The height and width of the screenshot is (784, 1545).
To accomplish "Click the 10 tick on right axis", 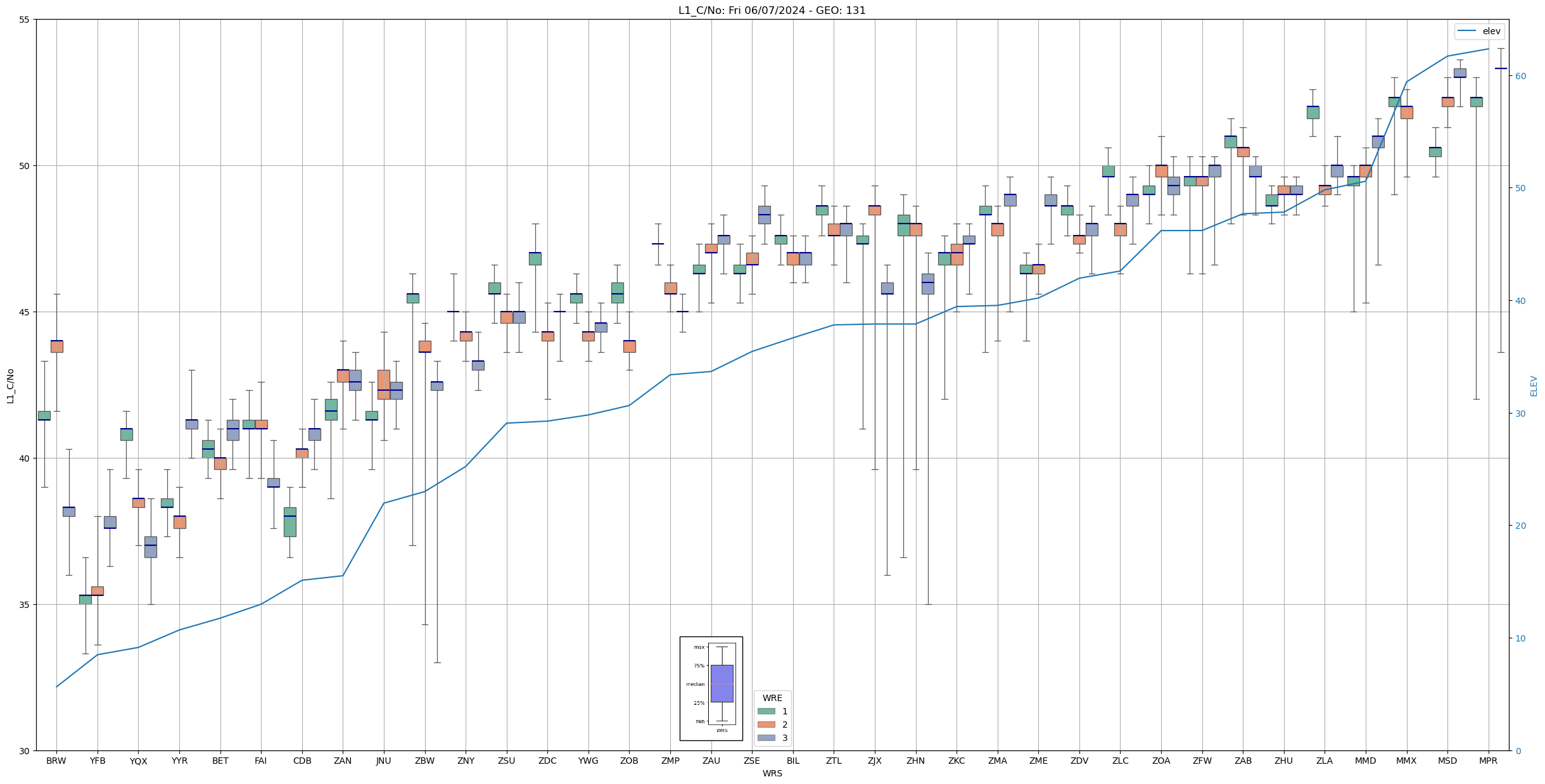I will tap(1520, 638).
